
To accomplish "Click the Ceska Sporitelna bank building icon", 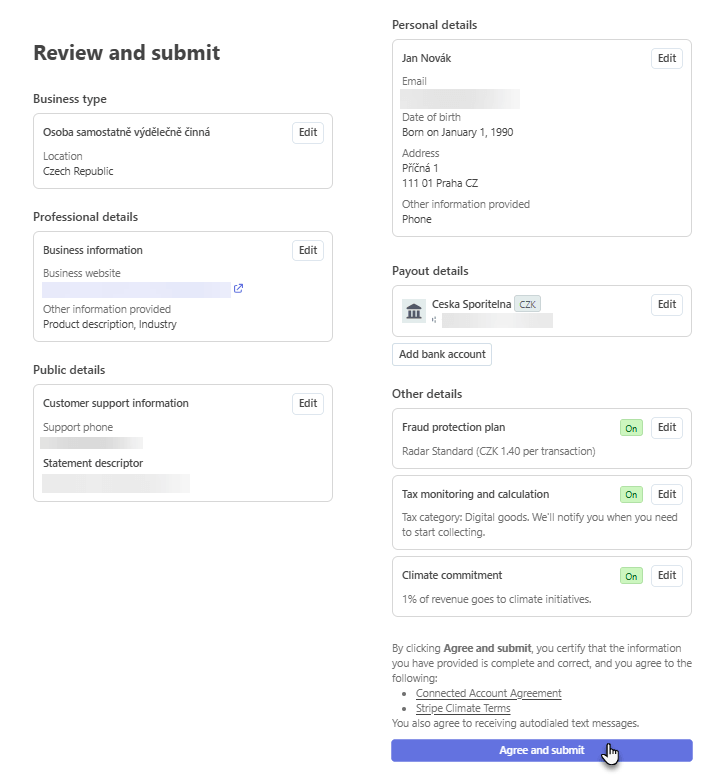I will click(x=414, y=311).
